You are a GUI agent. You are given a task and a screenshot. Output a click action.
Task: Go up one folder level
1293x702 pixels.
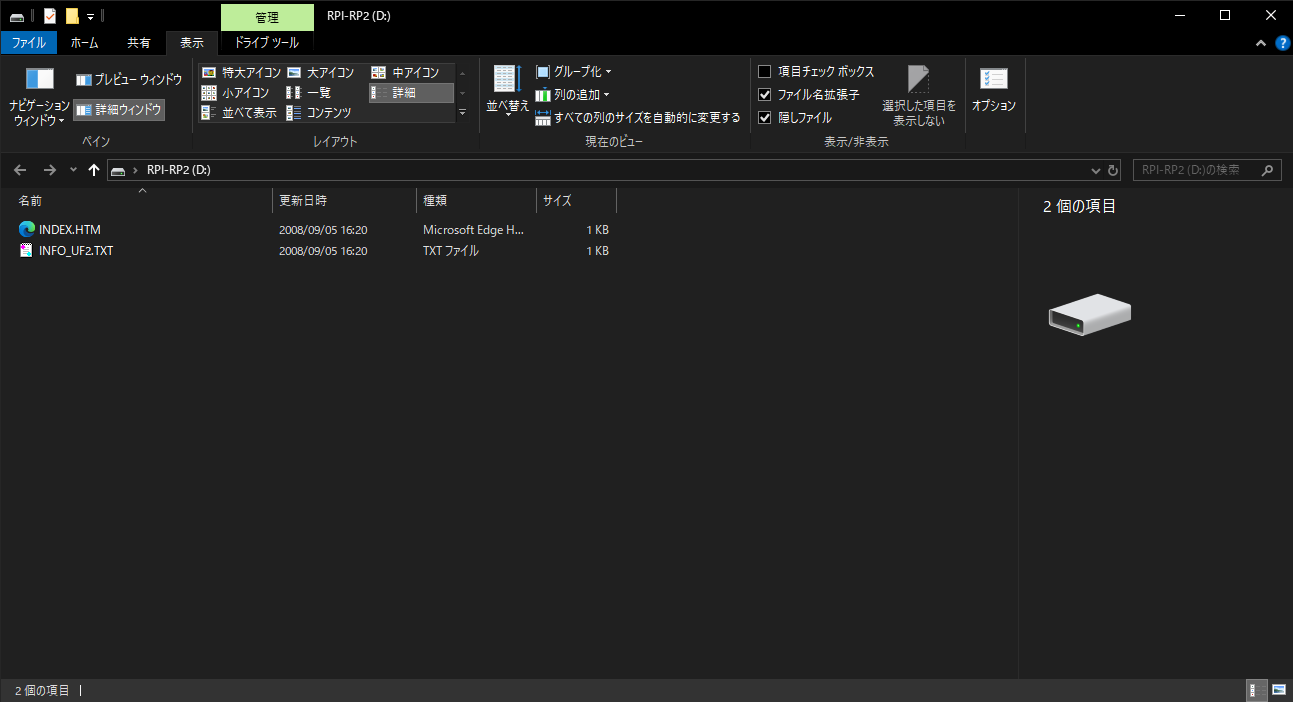point(94,170)
